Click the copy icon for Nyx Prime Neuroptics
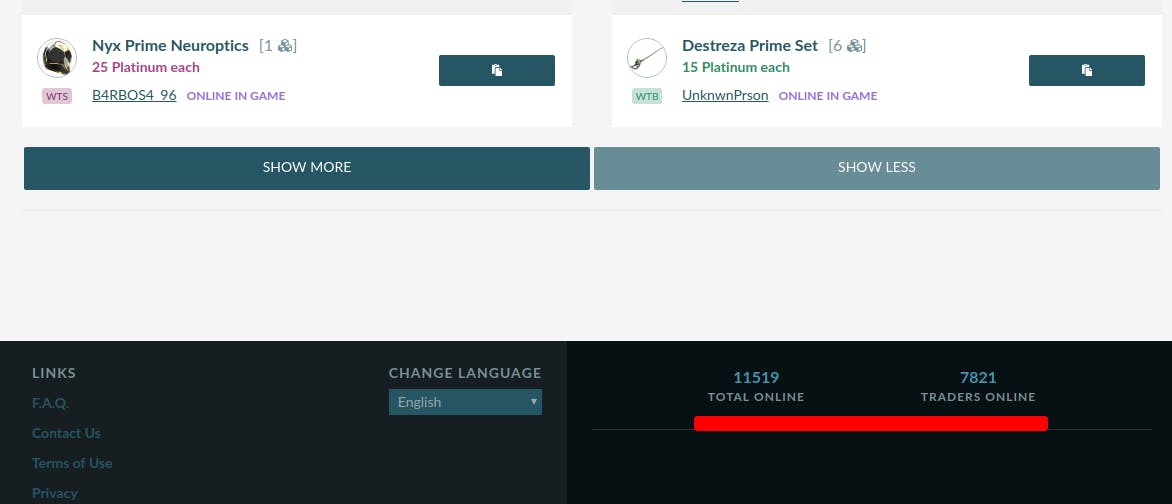Screen dimensions: 1172x504 pyautogui.click(x=496, y=70)
